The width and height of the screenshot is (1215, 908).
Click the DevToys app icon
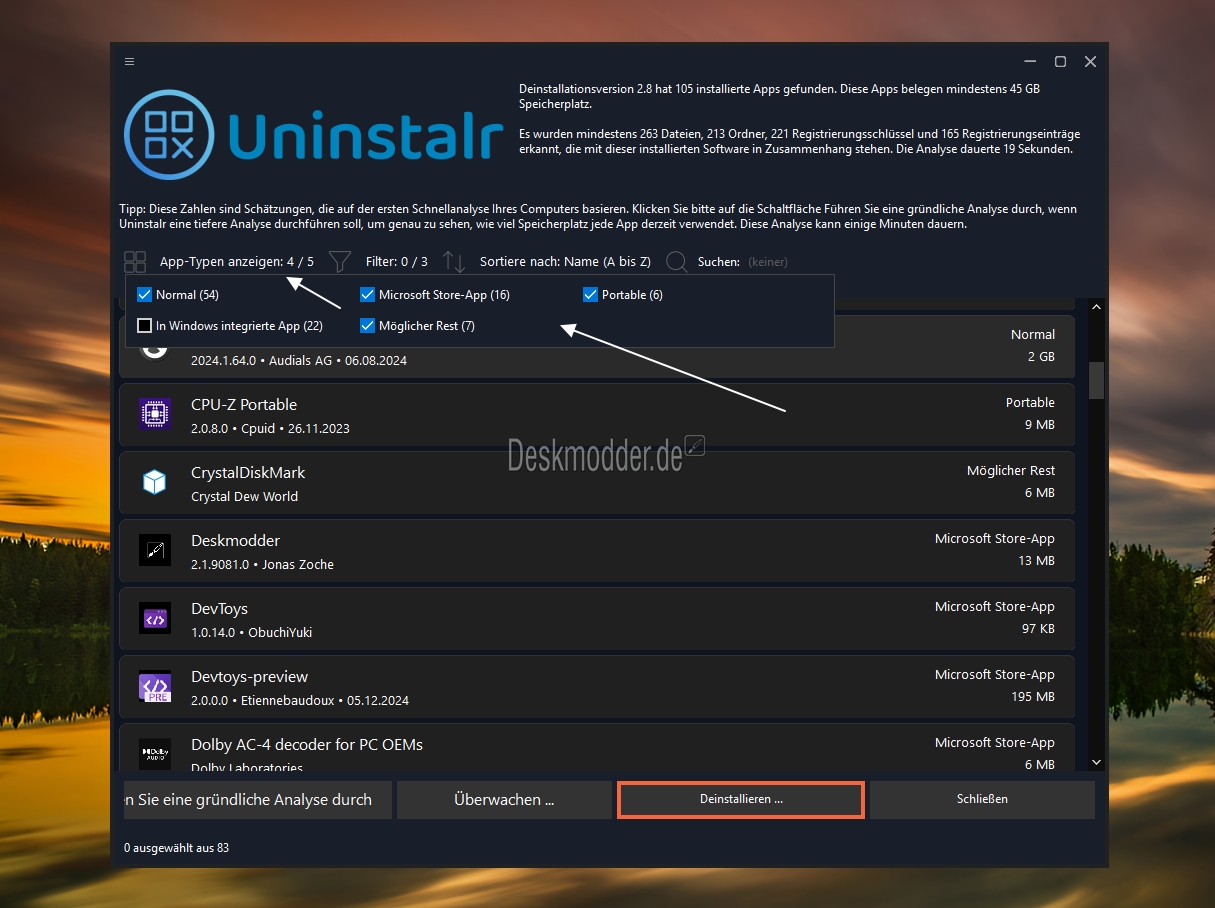click(155, 618)
